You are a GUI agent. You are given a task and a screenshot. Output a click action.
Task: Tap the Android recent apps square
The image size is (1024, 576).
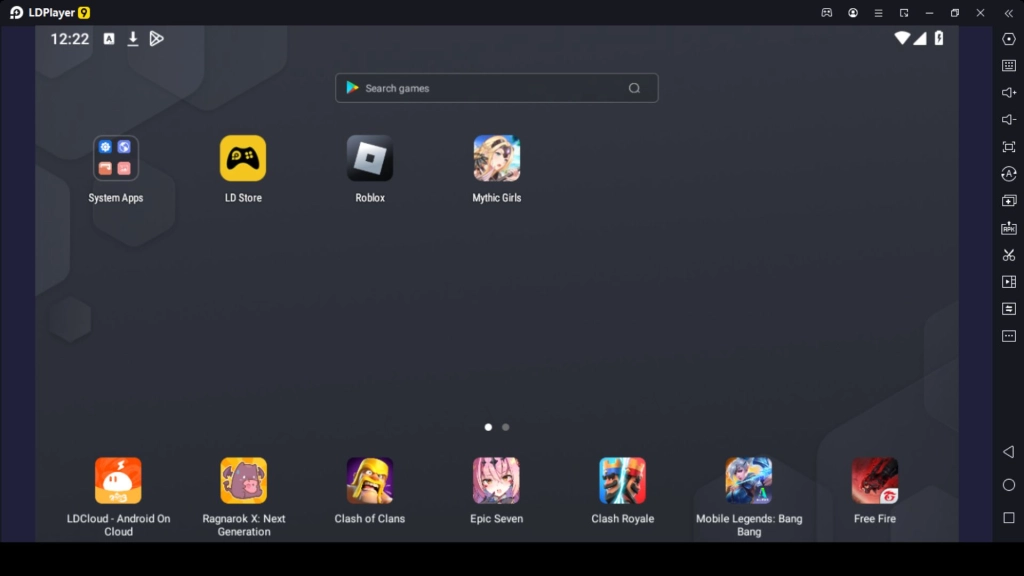tap(1008, 517)
